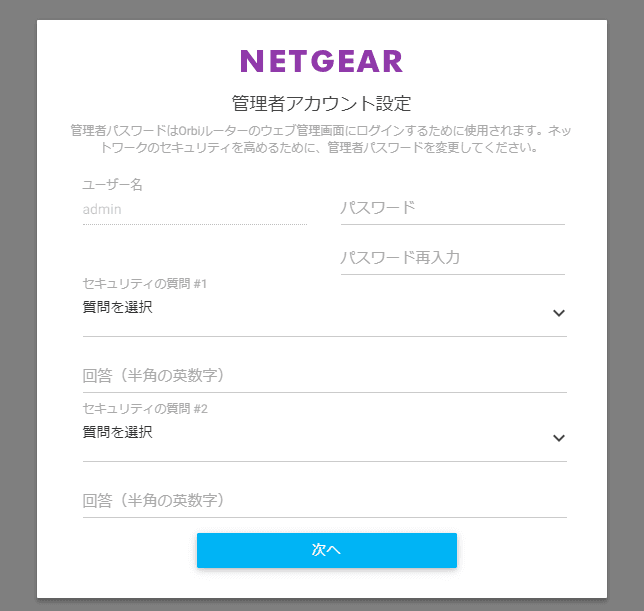Image resolution: width=644 pixels, height=611 pixels.
Task: Focus the answer field under security question #1
Action: tap(324, 376)
